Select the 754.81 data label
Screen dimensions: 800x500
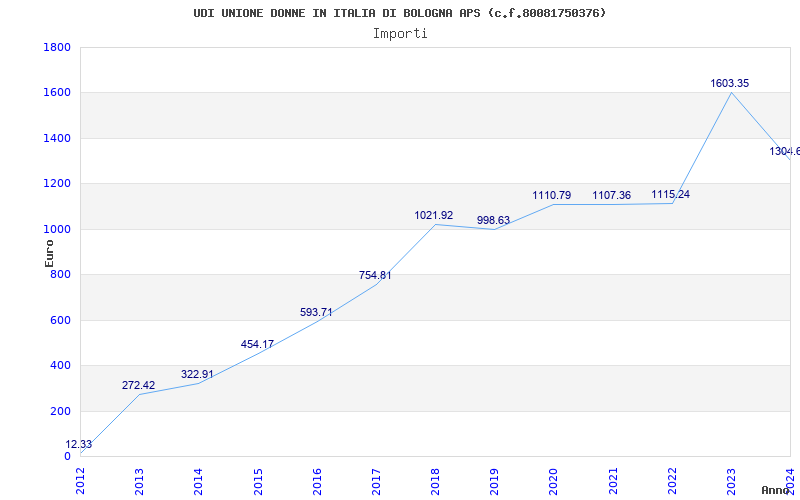point(375,276)
